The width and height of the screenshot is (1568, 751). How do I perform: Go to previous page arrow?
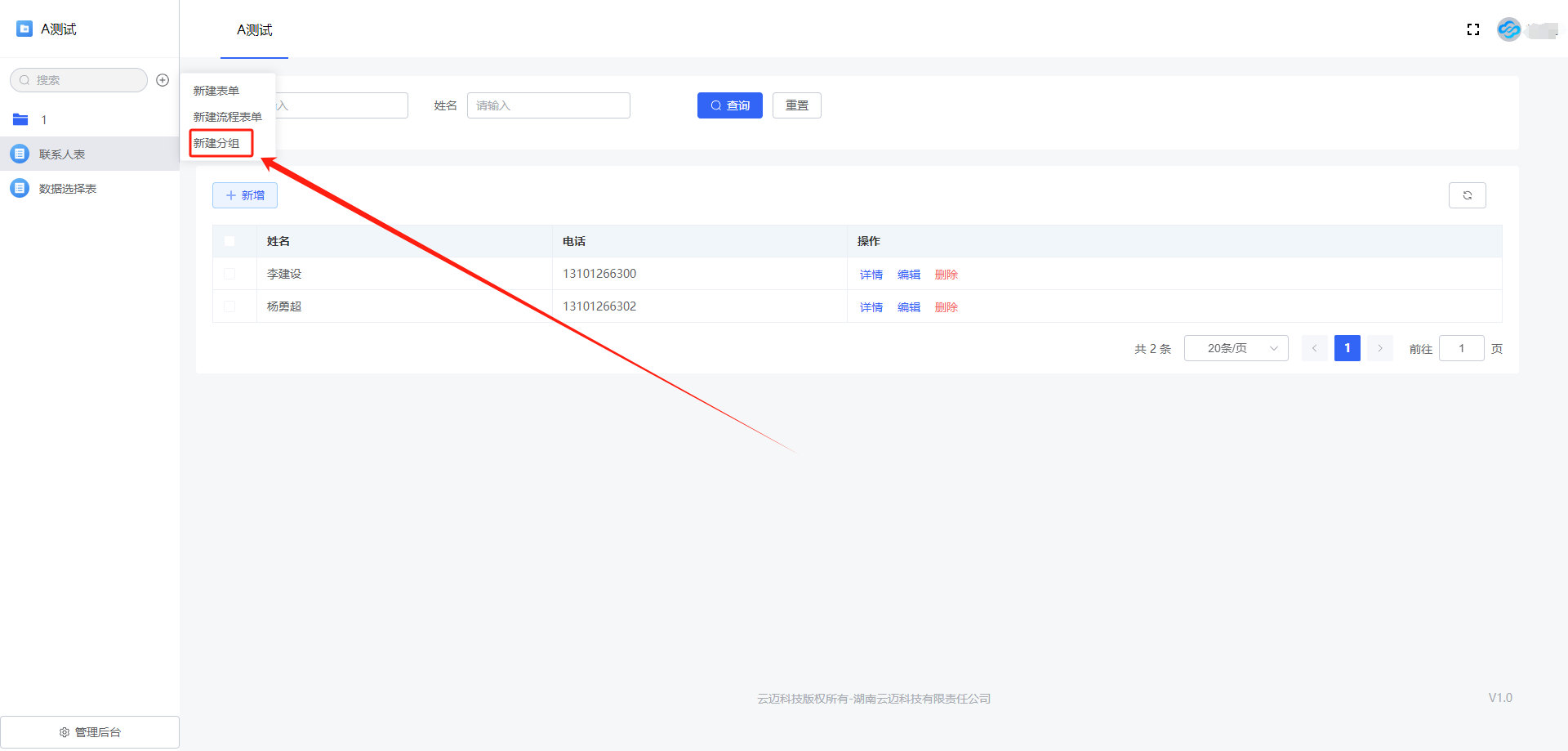pos(1314,348)
